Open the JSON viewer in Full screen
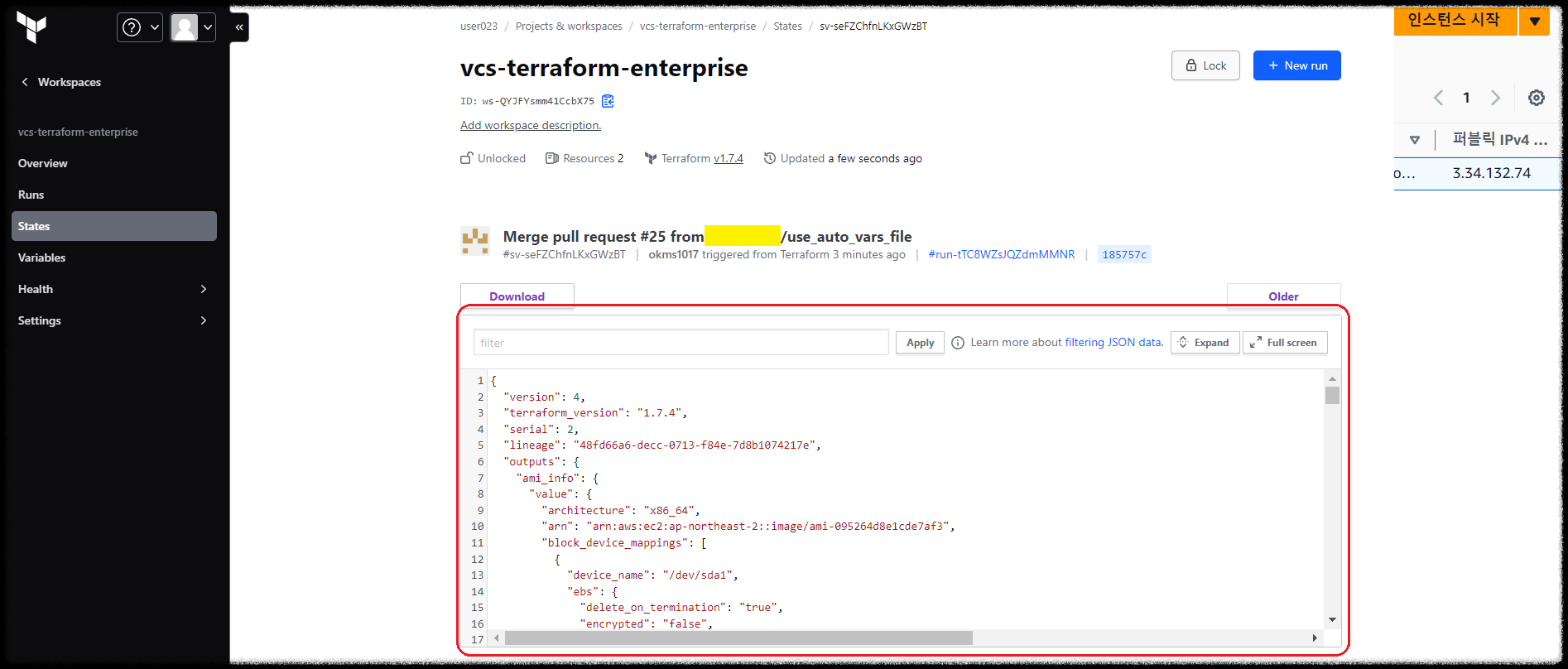Screen dimensions: 1568x669 click(1285, 343)
